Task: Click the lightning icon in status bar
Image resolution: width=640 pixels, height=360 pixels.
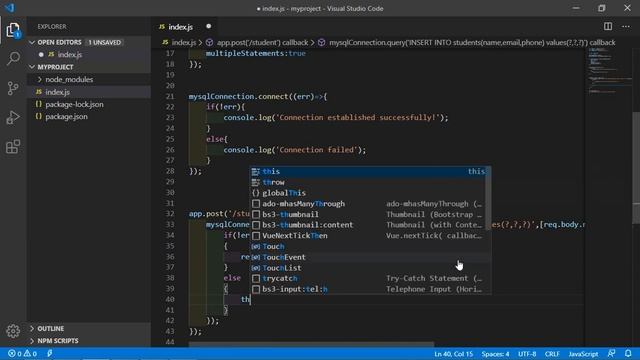Action: (x=49, y=353)
